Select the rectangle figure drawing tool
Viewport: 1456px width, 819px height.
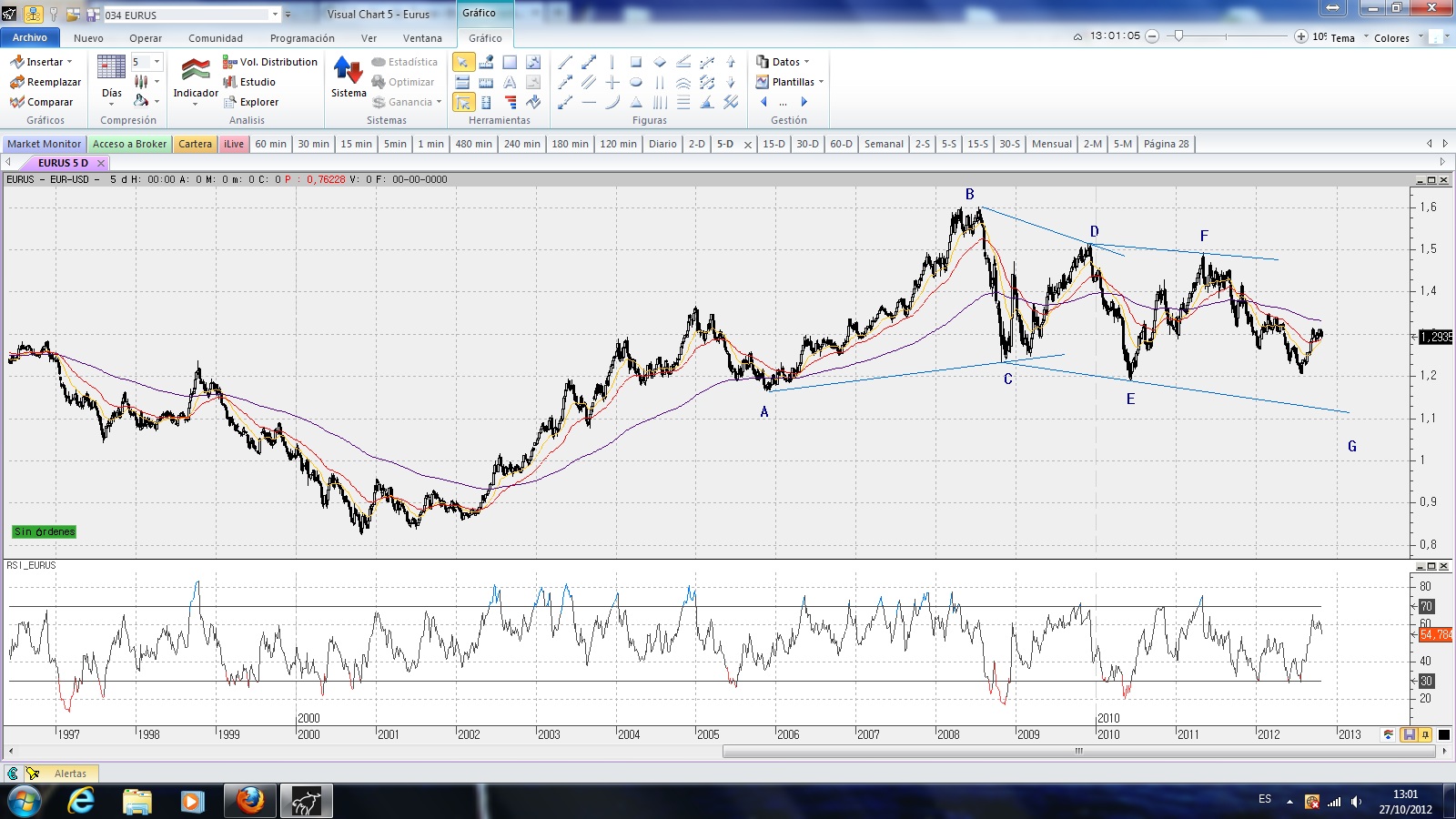coord(636,62)
